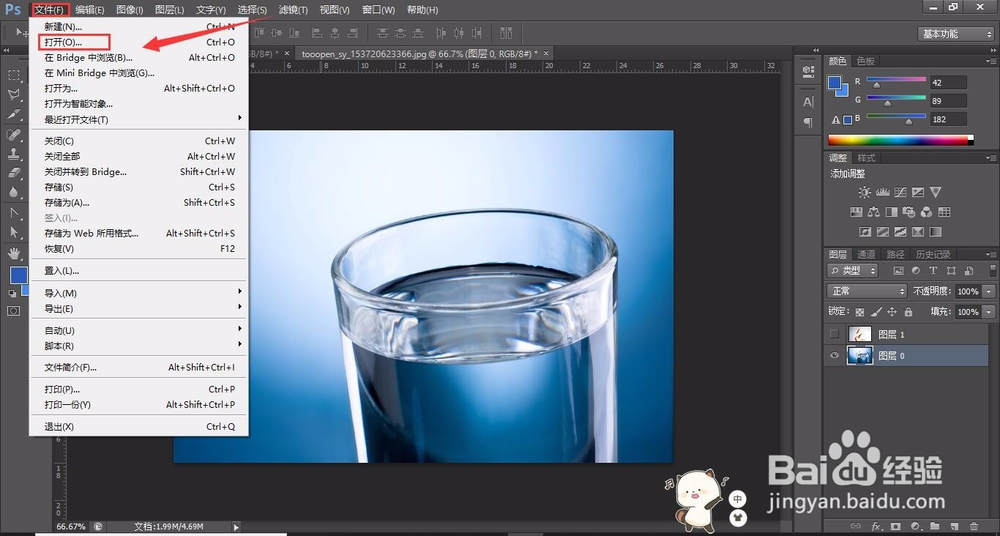Toggle lock transparent pixels
The image size is (1000, 536).
(x=860, y=312)
